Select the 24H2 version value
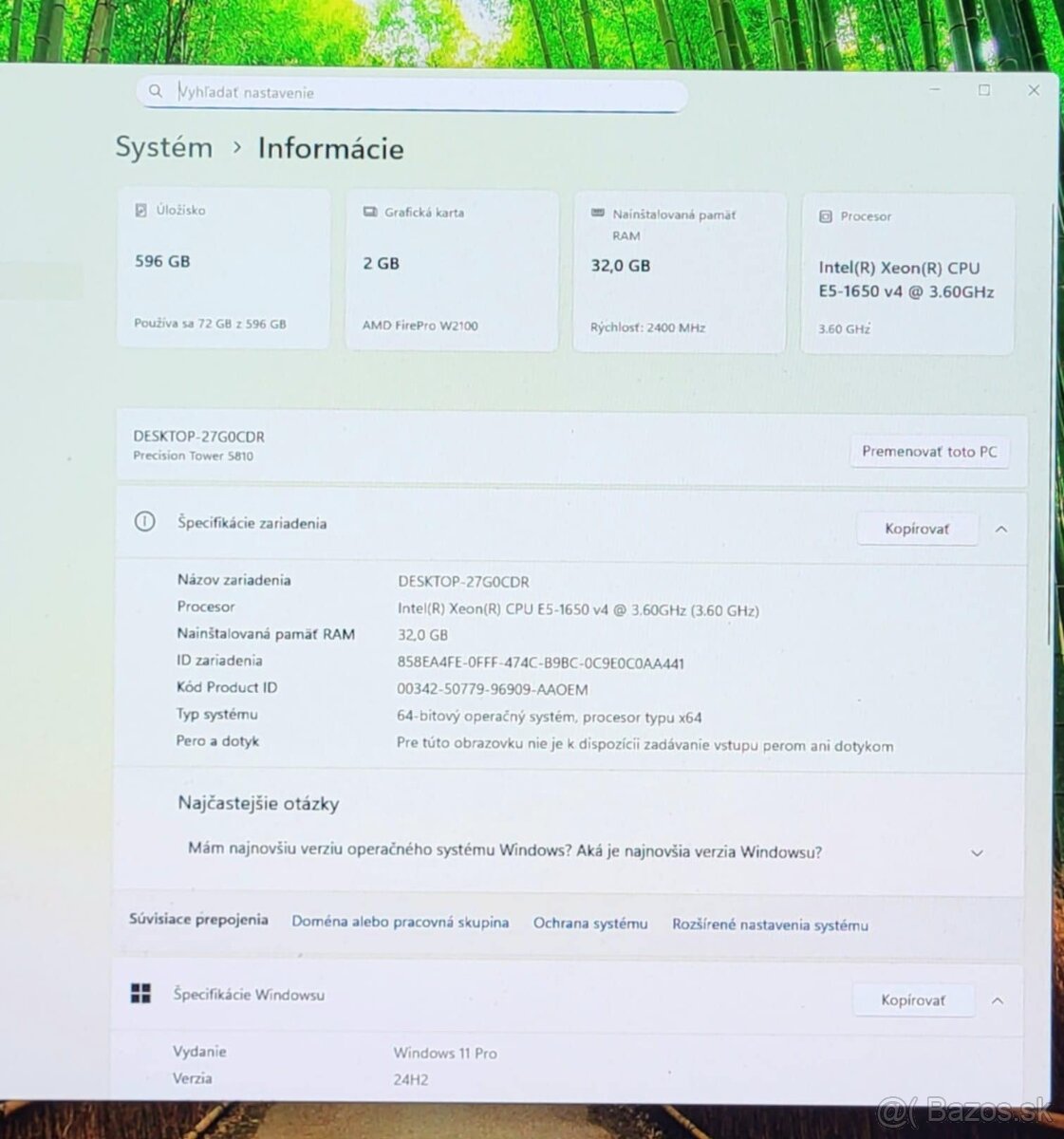This screenshot has width=1064, height=1139. tap(410, 1079)
